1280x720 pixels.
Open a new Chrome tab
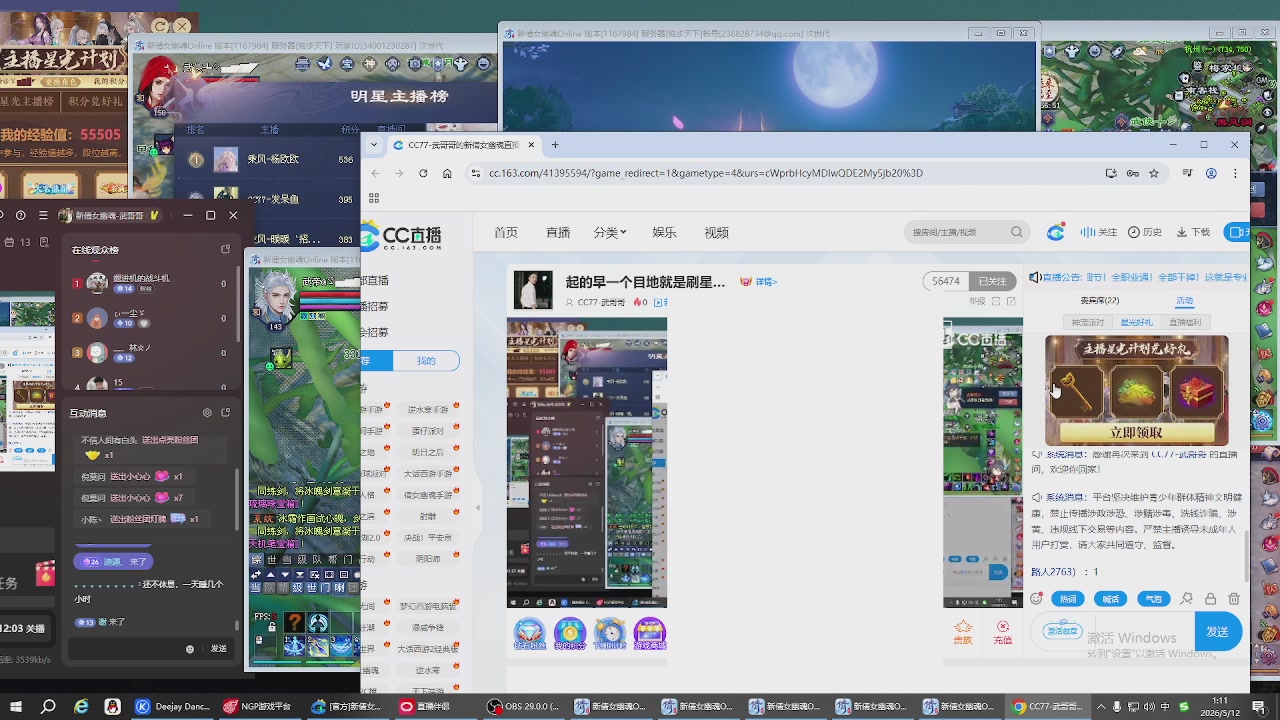tap(555, 145)
